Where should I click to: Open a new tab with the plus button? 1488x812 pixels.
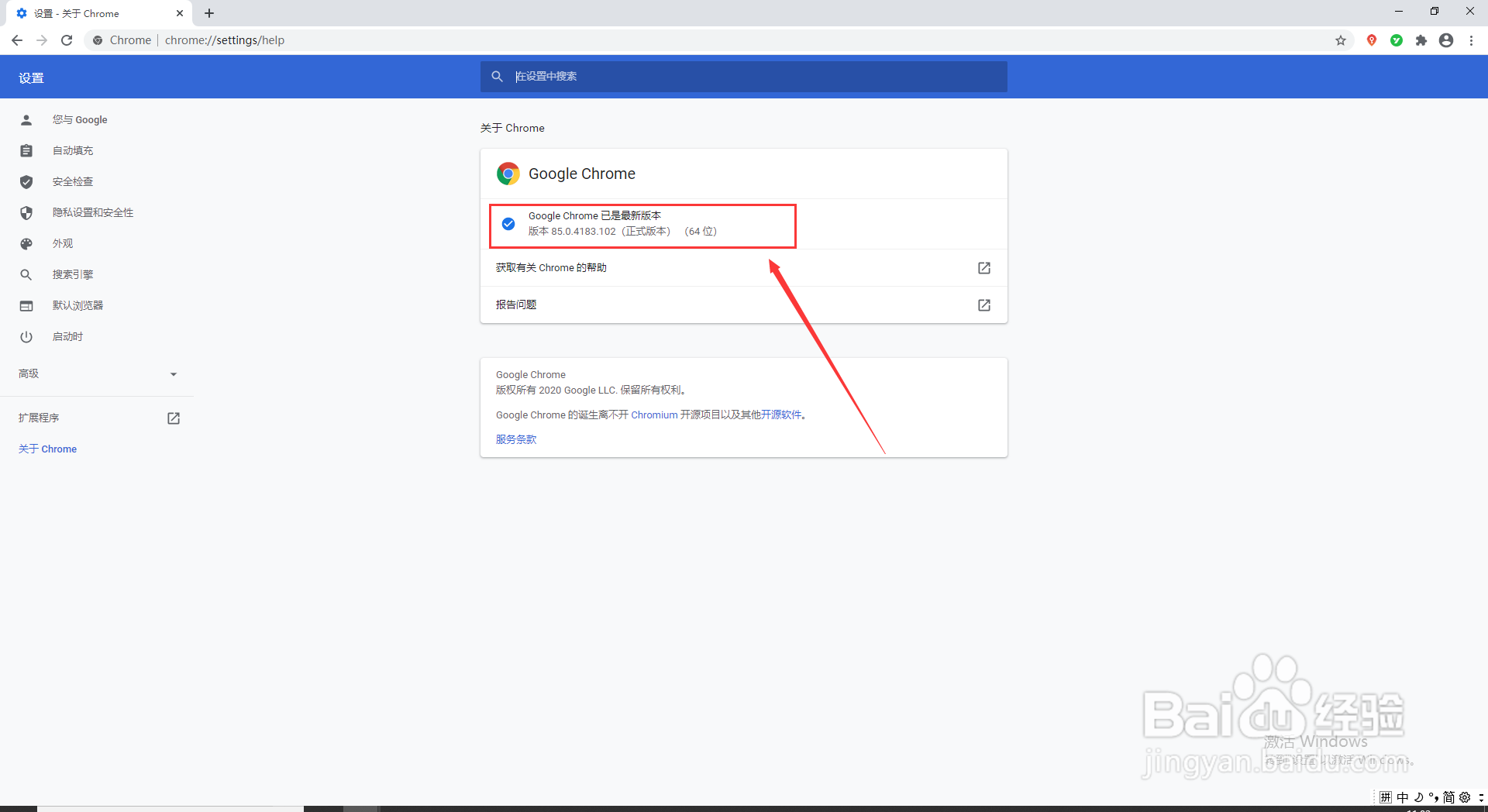pos(209,13)
